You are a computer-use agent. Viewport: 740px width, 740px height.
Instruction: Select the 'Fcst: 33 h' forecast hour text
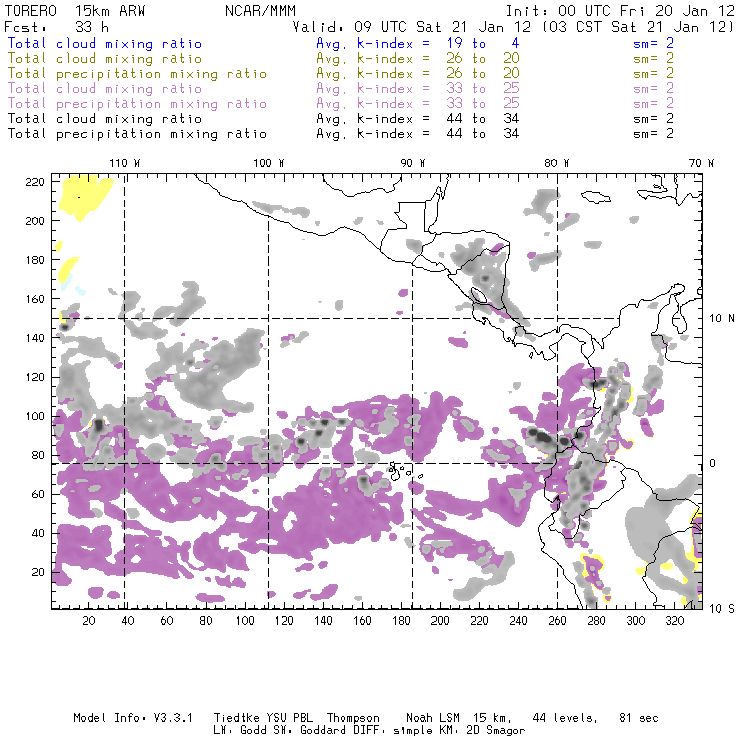tap(56, 27)
